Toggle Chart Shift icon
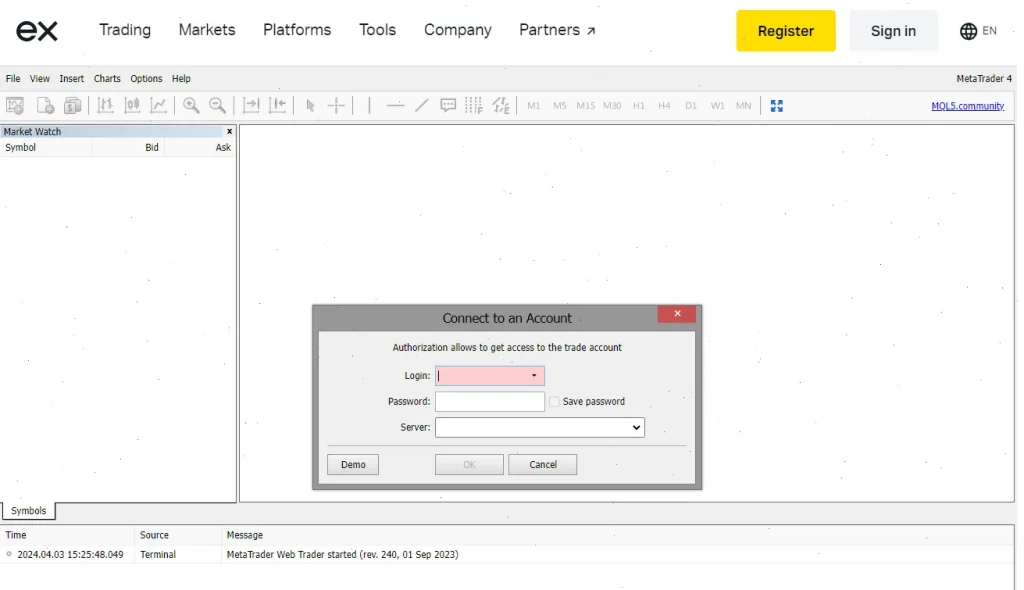 point(278,105)
